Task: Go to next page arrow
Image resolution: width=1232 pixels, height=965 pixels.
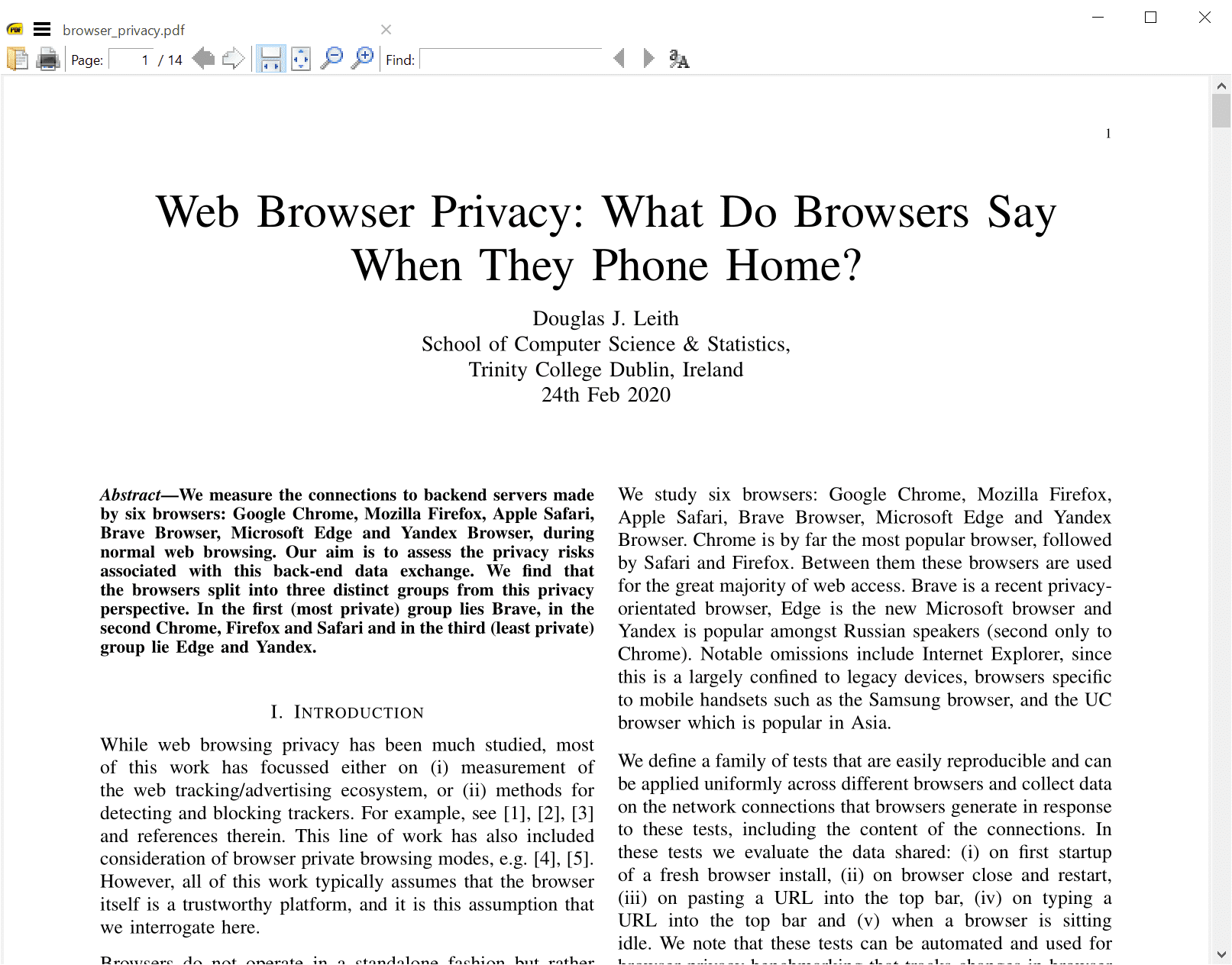Action: coord(233,58)
